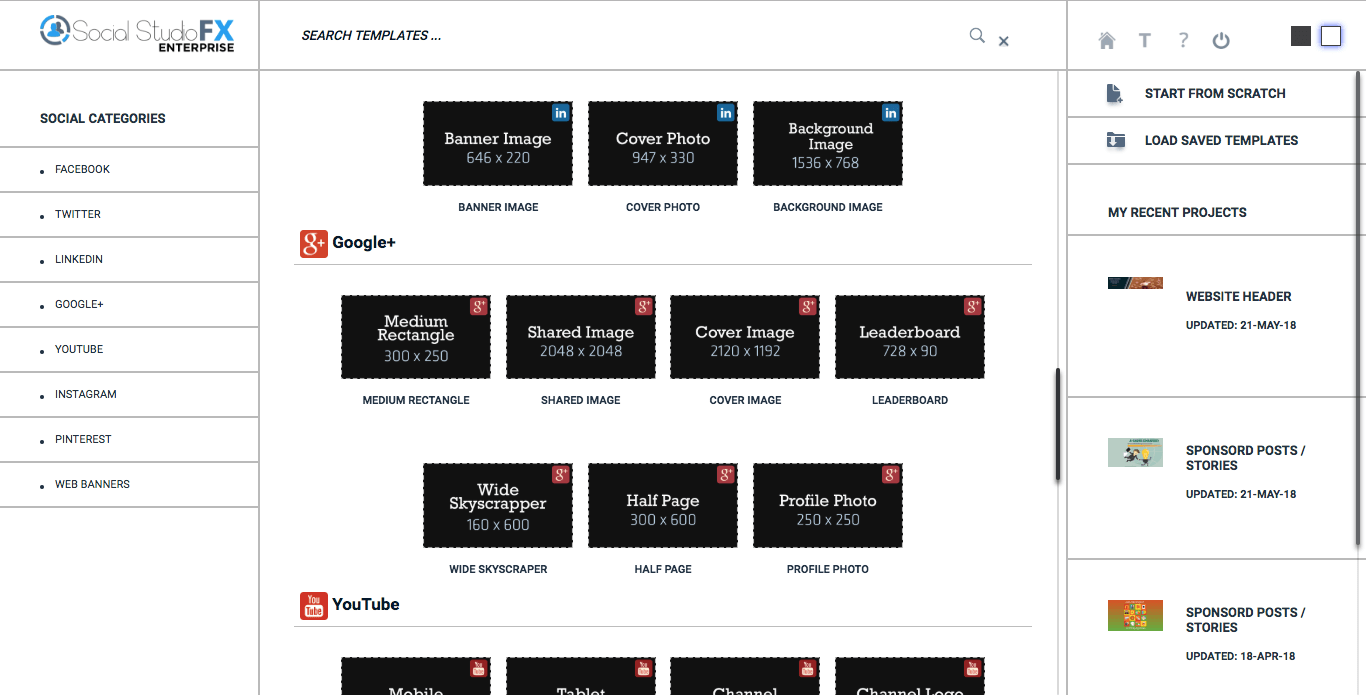
Task: Open help via the question mark icon
Action: pos(1183,40)
